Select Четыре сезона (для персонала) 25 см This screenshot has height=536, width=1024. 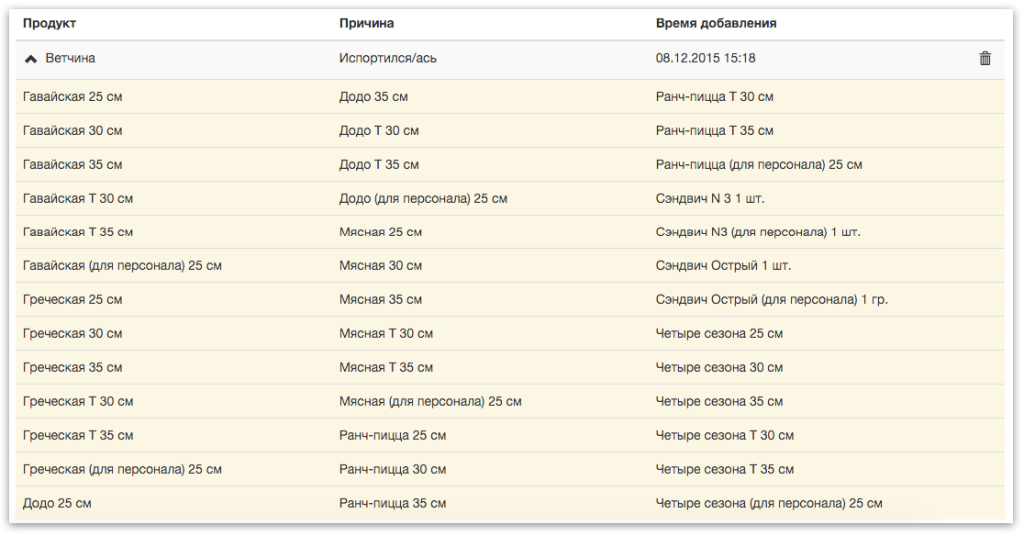[x=769, y=503]
